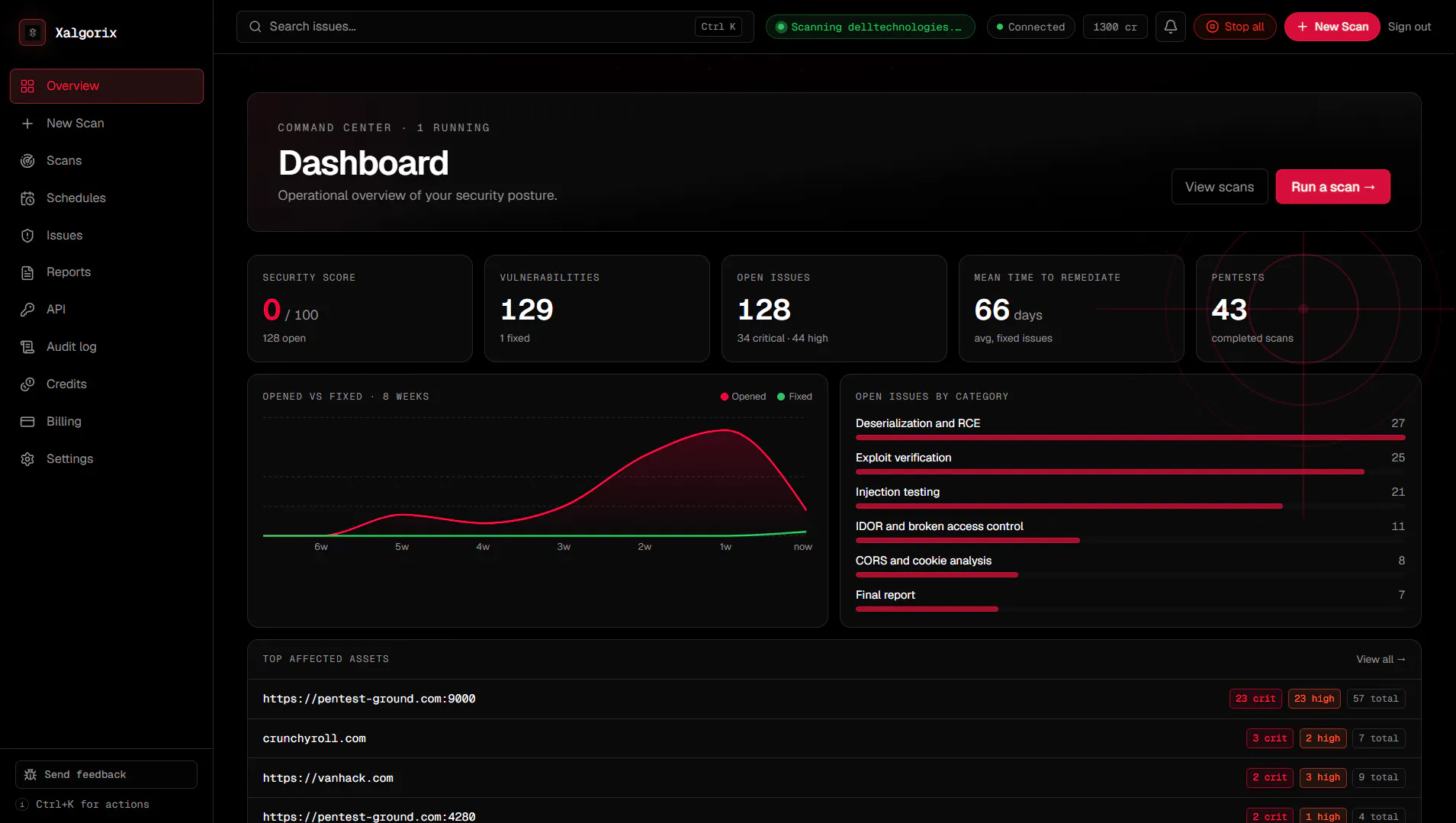The height and width of the screenshot is (823, 1456).
Task: Click Sign out link
Action: (1409, 27)
